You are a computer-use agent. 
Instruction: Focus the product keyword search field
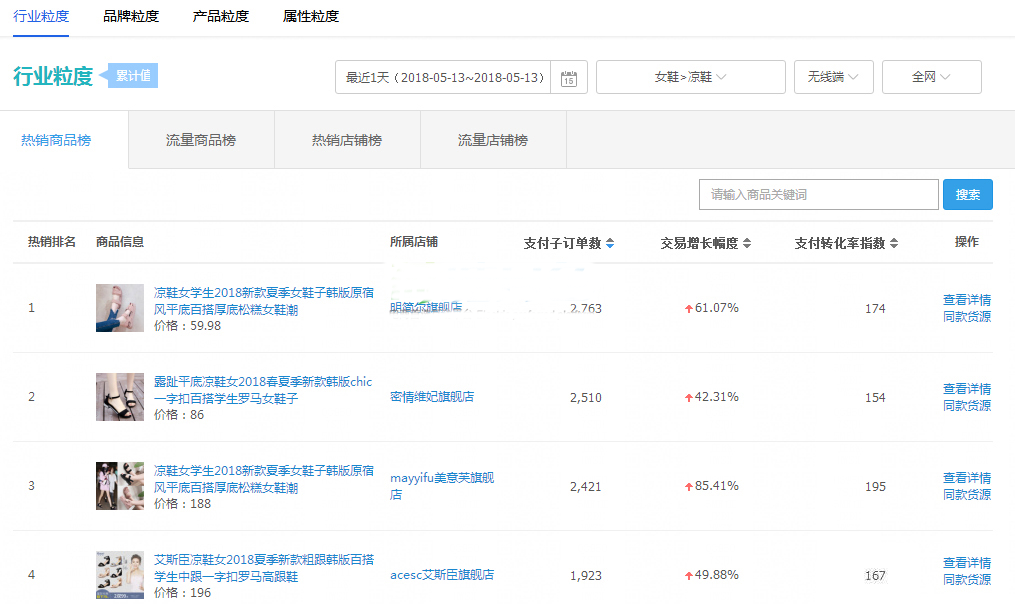pyautogui.click(x=818, y=195)
